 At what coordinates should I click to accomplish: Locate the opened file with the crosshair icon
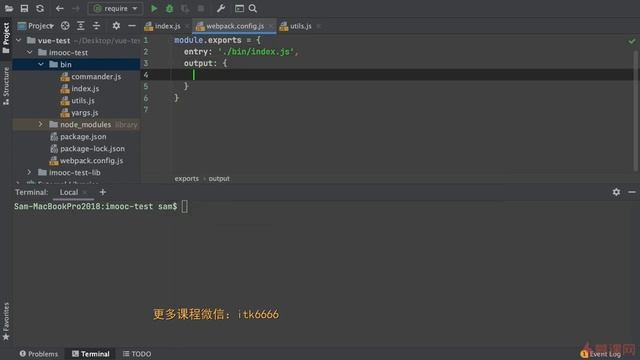pyautogui.click(x=65, y=26)
